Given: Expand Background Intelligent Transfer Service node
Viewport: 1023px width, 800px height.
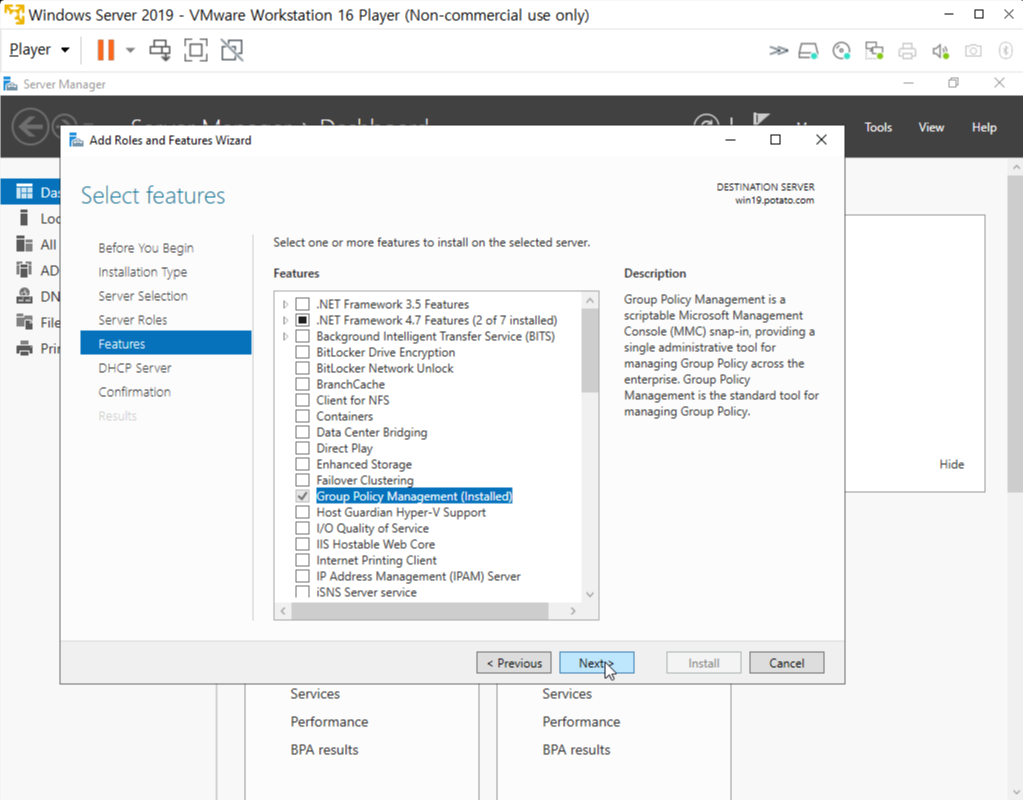Looking at the screenshot, I should coord(285,337).
